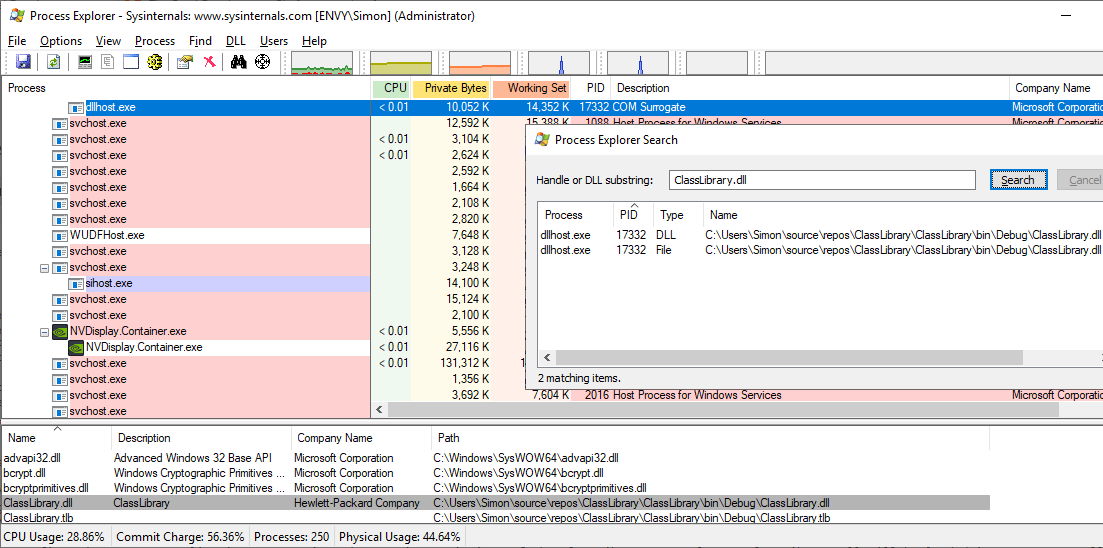Sort search results by PID column
Image resolution: width=1103 pixels, height=548 pixels.
pos(632,215)
